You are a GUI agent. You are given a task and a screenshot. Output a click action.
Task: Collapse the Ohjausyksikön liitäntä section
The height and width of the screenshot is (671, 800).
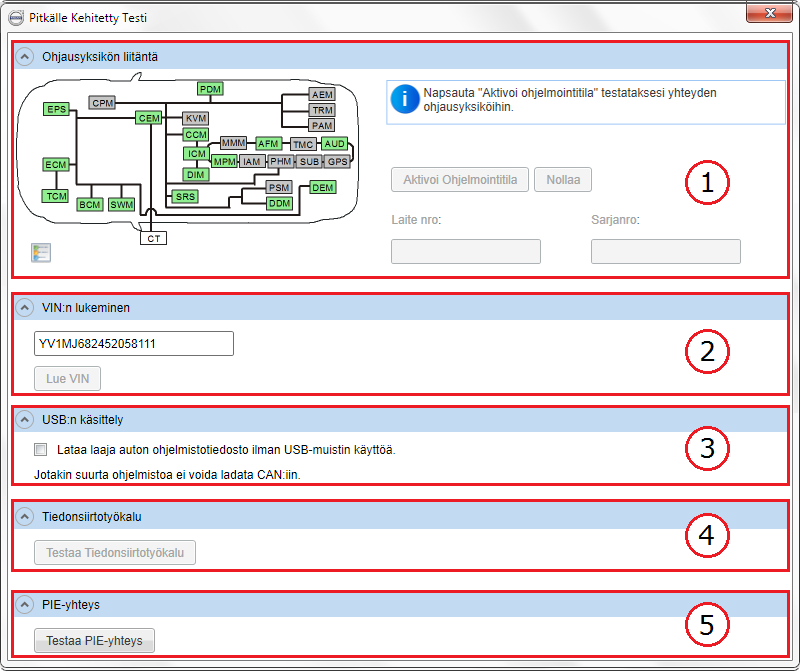point(24,57)
